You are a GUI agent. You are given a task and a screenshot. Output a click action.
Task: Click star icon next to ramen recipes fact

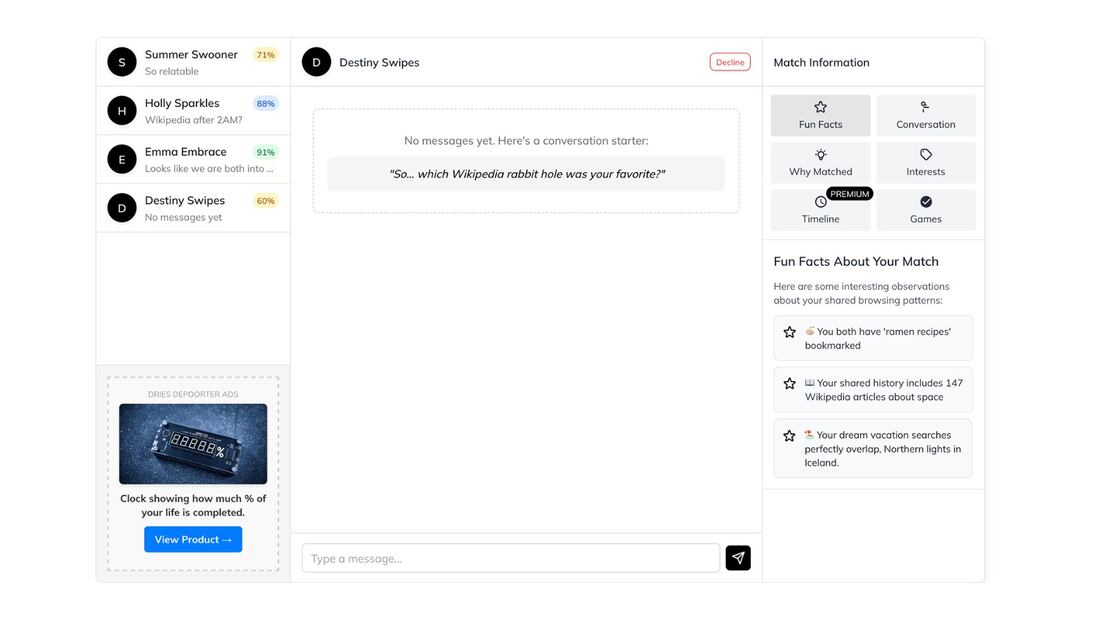tap(789, 332)
